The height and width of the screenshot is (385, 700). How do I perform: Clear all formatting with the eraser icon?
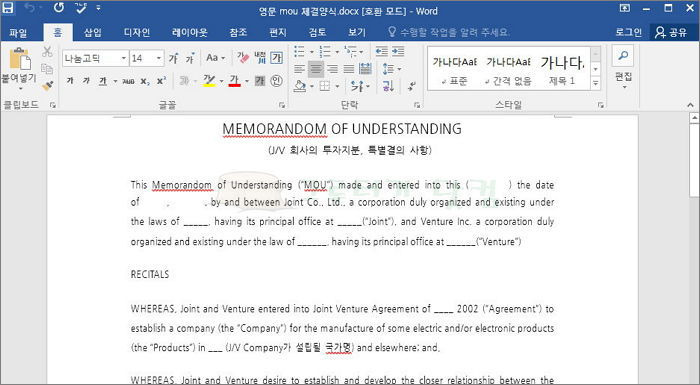click(x=243, y=57)
